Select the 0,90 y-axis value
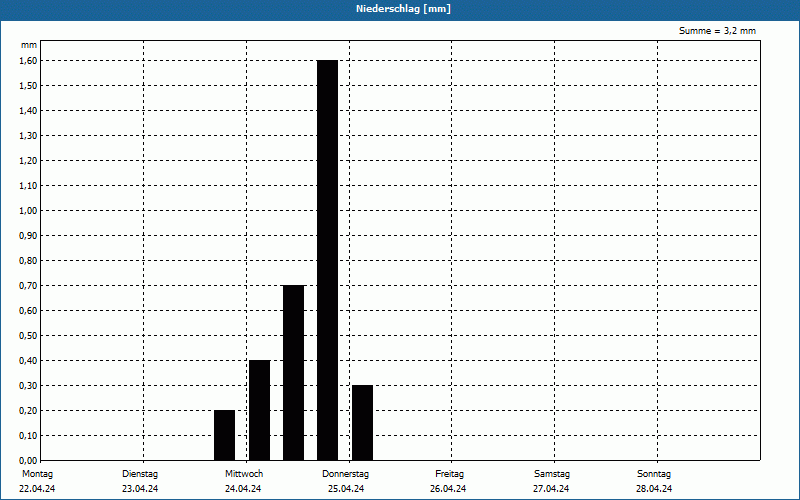Viewport: 800px width, 500px height. pos(28,235)
